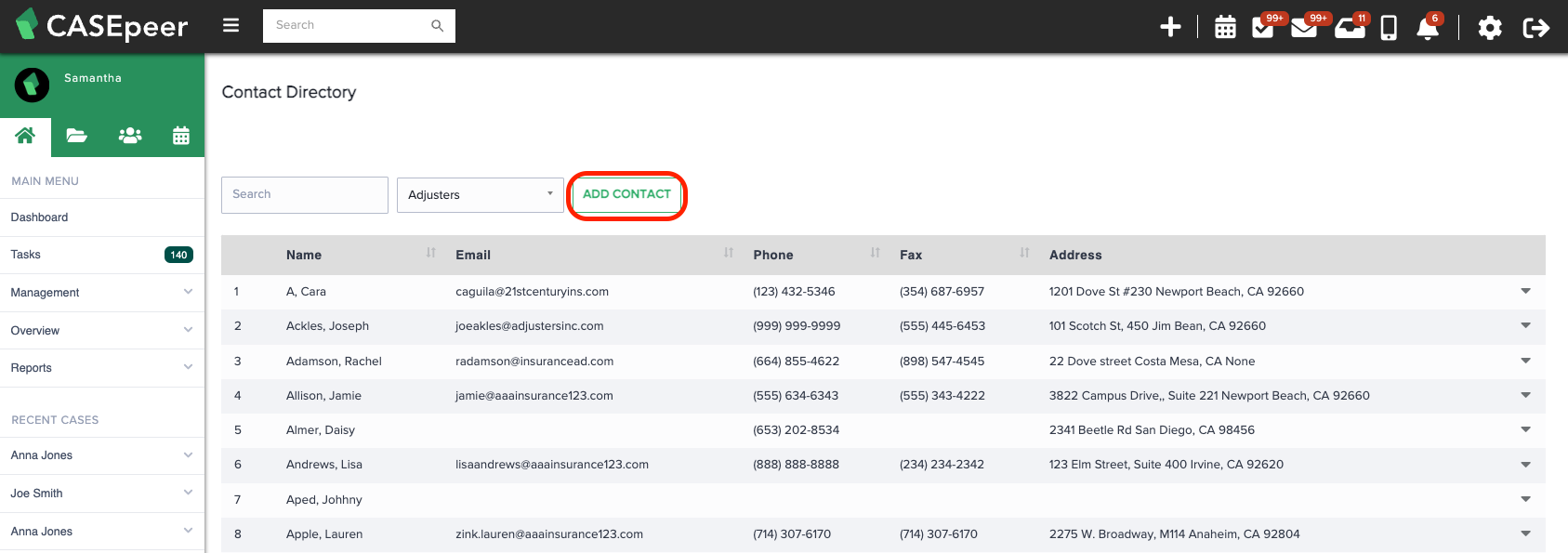The width and height of the screenshot is (1568, 553).
Task: Click the name "Apple, Lauren"
Action: 324,534
